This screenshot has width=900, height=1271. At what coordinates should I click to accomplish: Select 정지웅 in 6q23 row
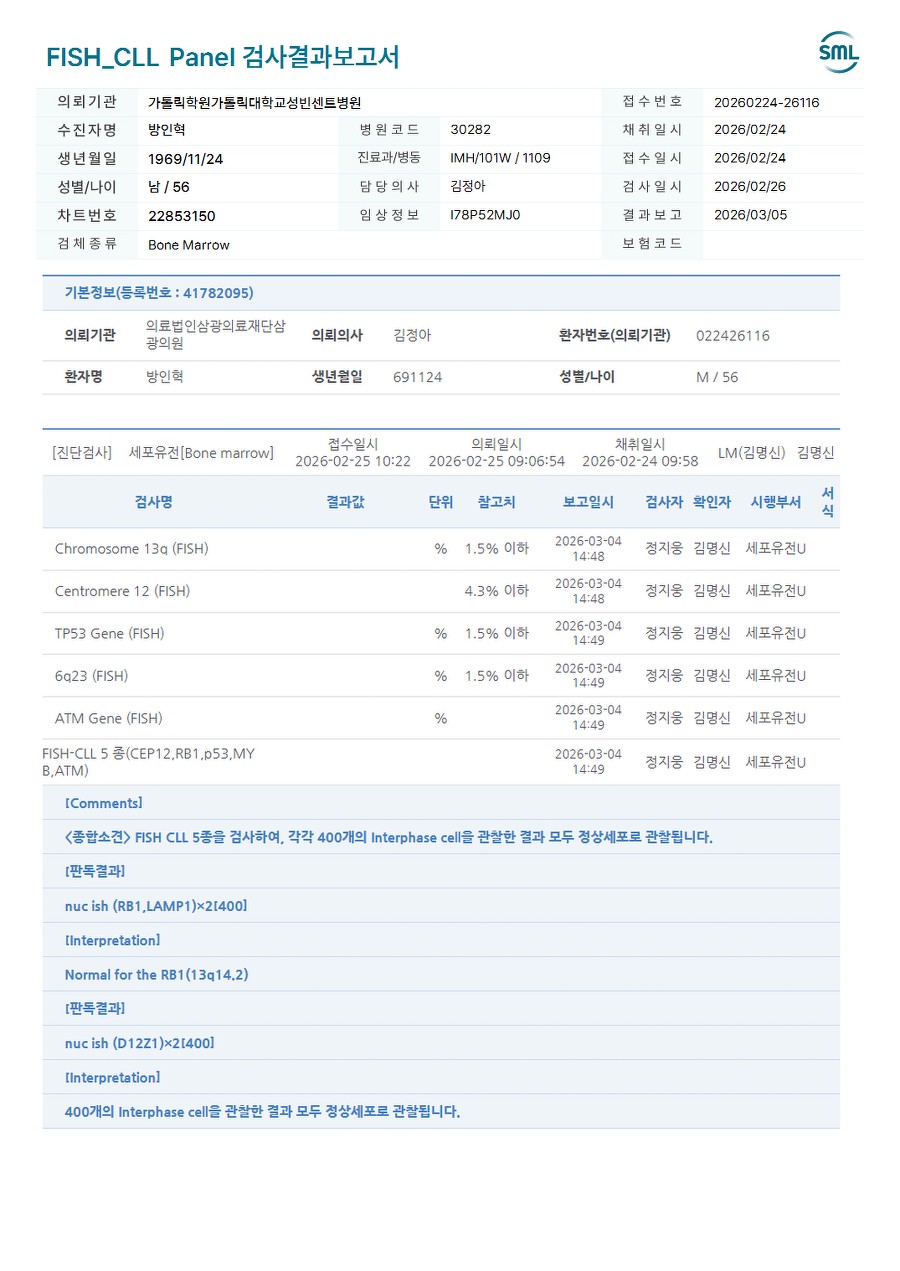point(664,676)
